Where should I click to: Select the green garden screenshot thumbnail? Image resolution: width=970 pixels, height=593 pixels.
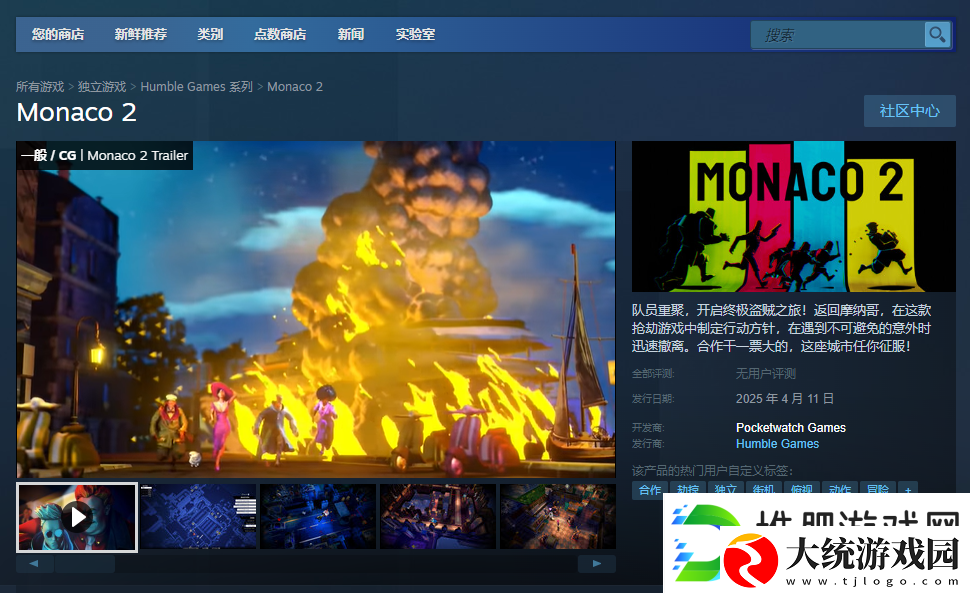(557, 516)
